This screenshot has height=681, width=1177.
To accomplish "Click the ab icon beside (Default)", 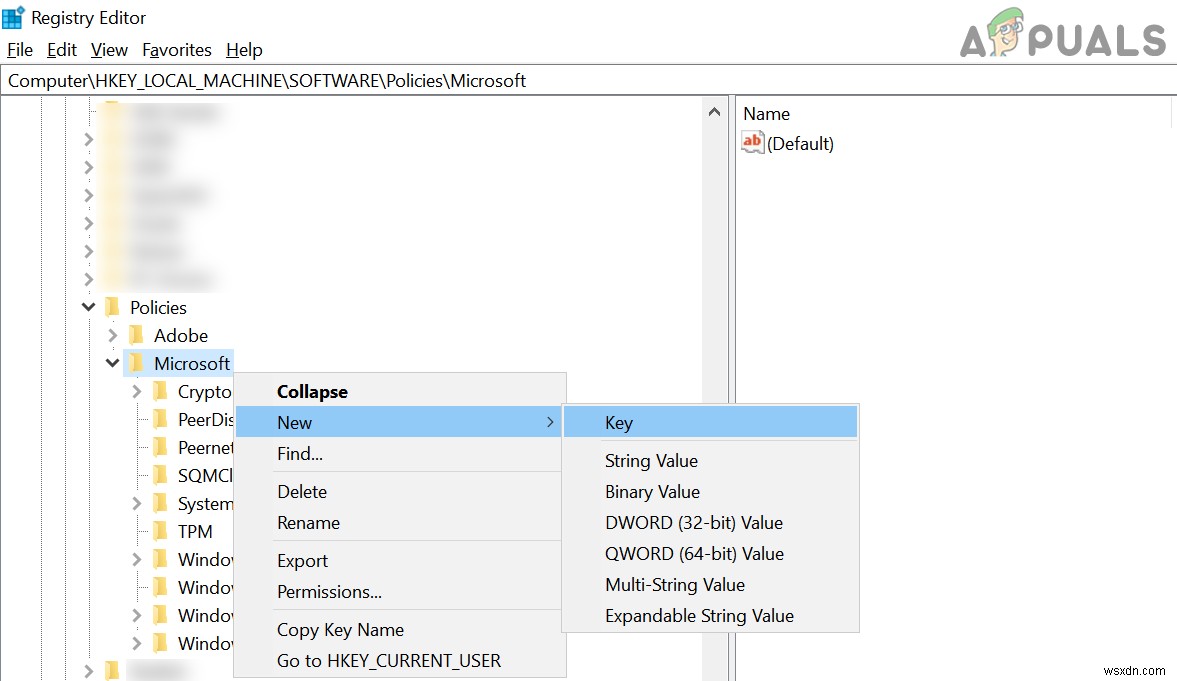I will coord(752,142).
